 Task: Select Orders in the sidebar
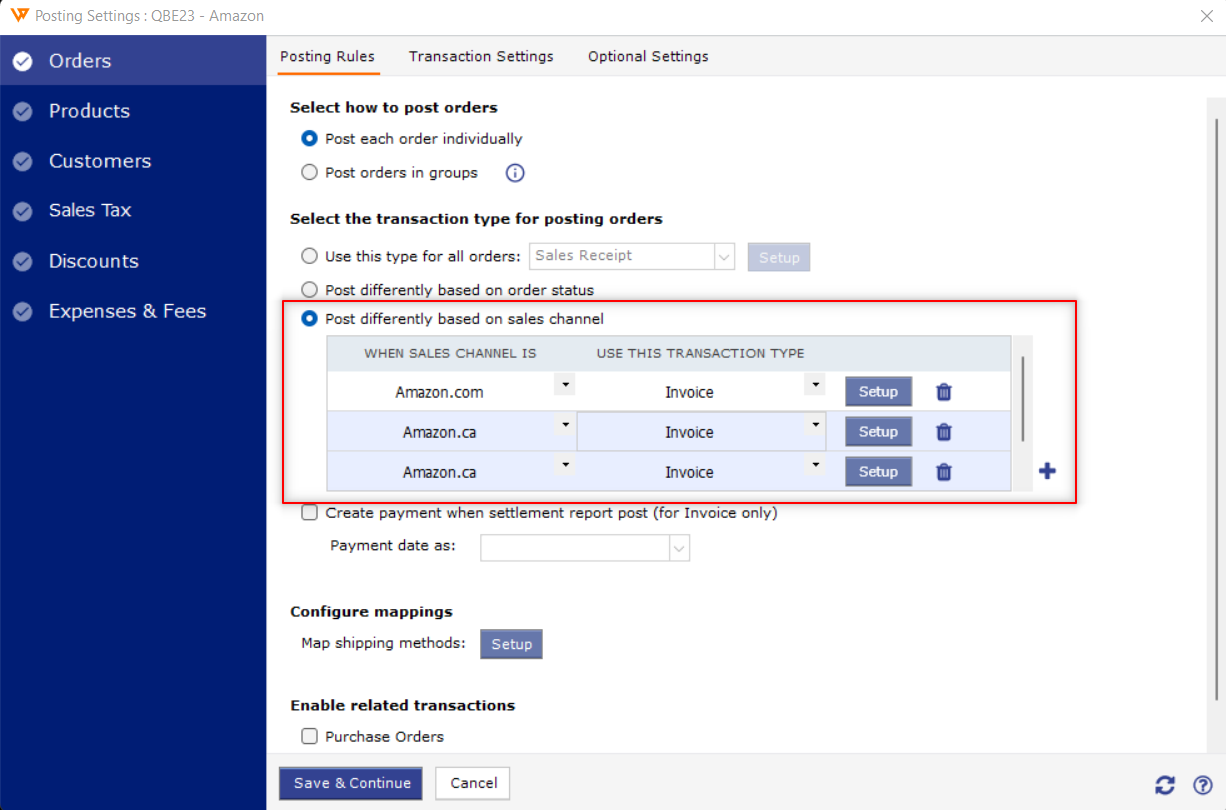click(x=133, y=61)
